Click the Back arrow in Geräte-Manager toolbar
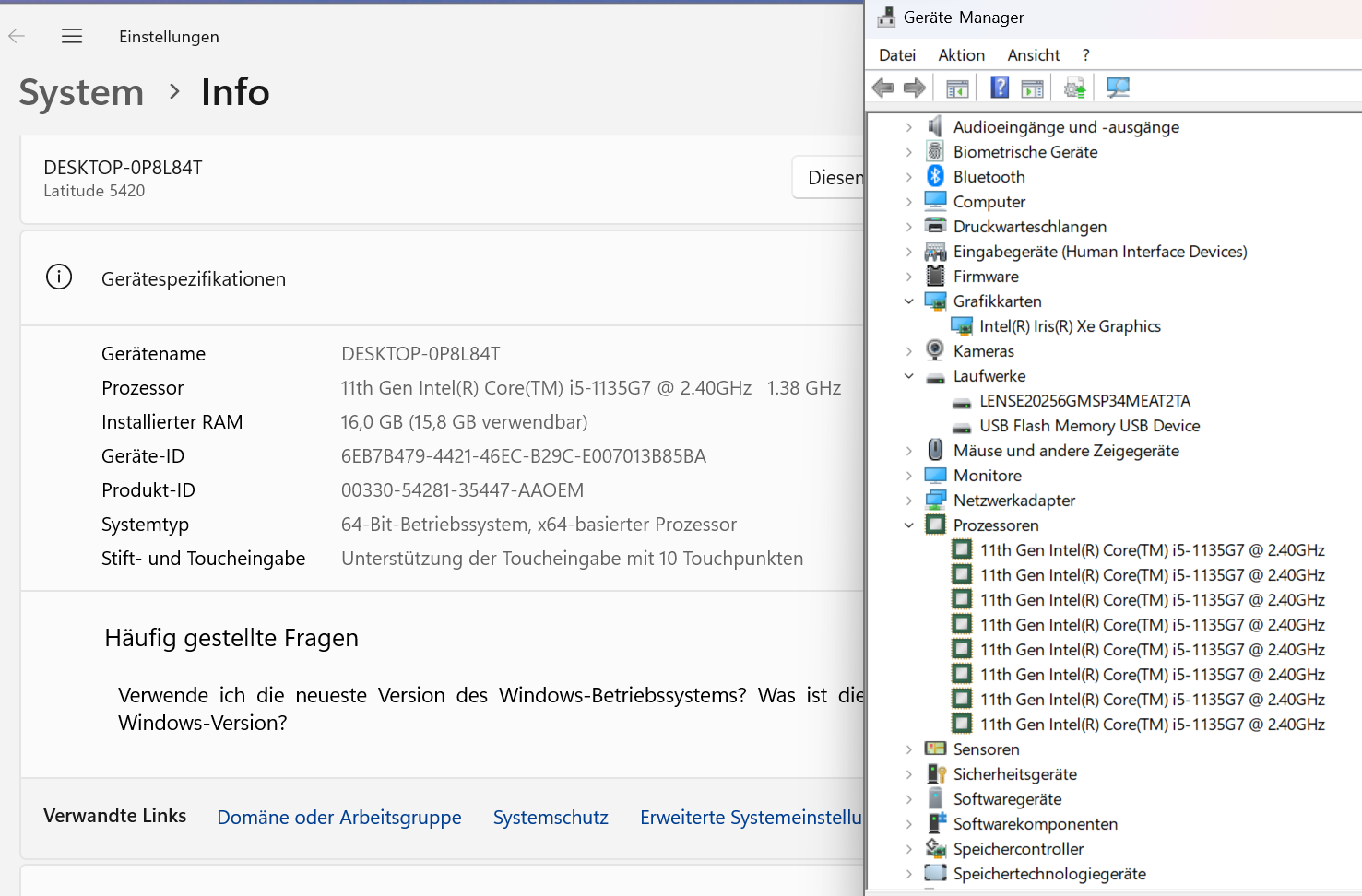Viewport: 1362px width, 896px height. coord(882,88)
